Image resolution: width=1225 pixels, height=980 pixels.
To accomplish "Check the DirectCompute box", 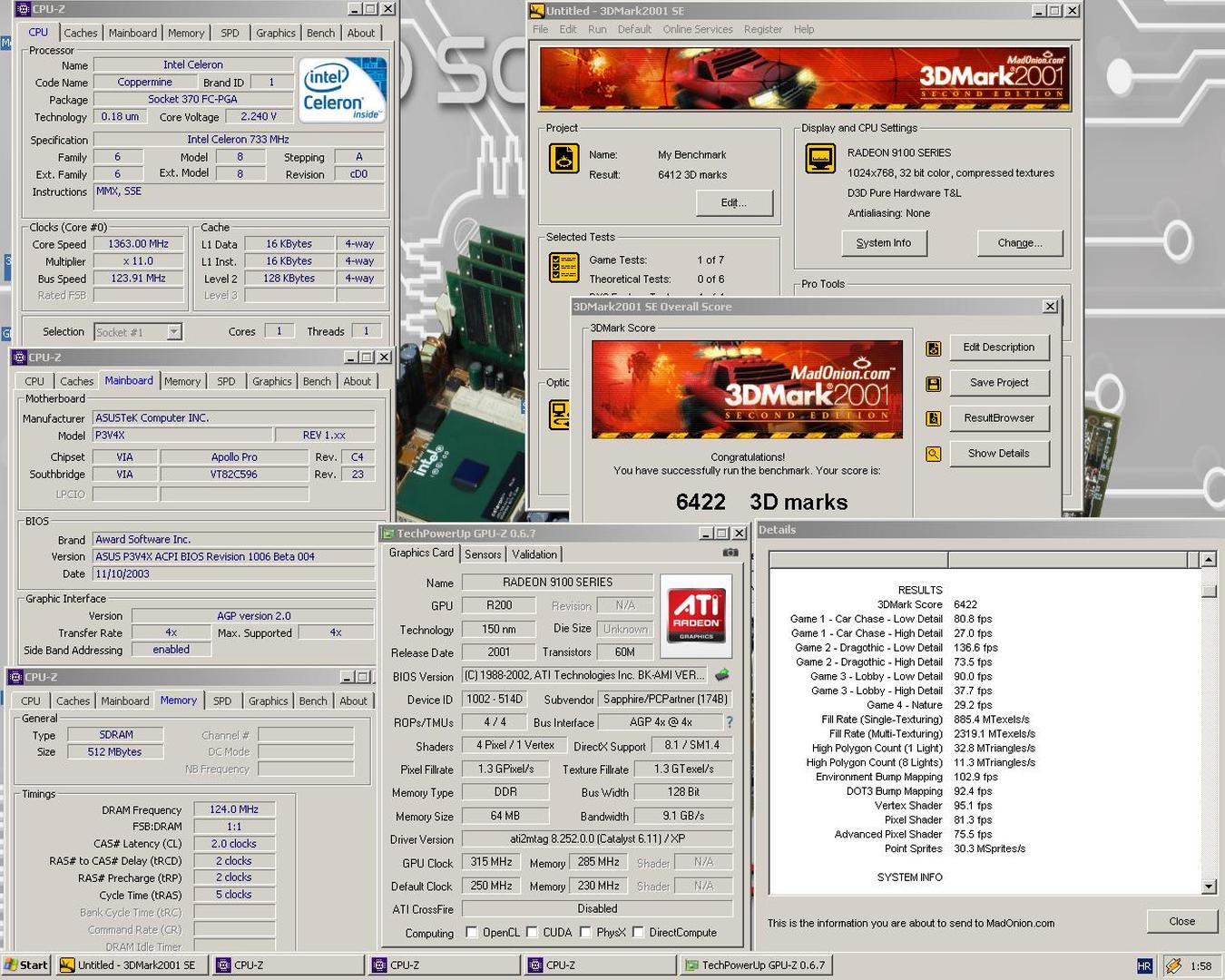I will tap(638, 932).
